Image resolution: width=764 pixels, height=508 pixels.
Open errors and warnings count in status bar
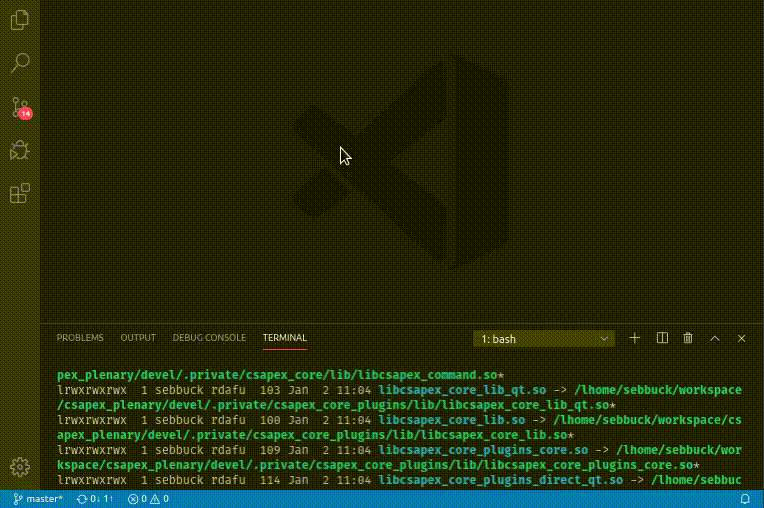point(148,499)
